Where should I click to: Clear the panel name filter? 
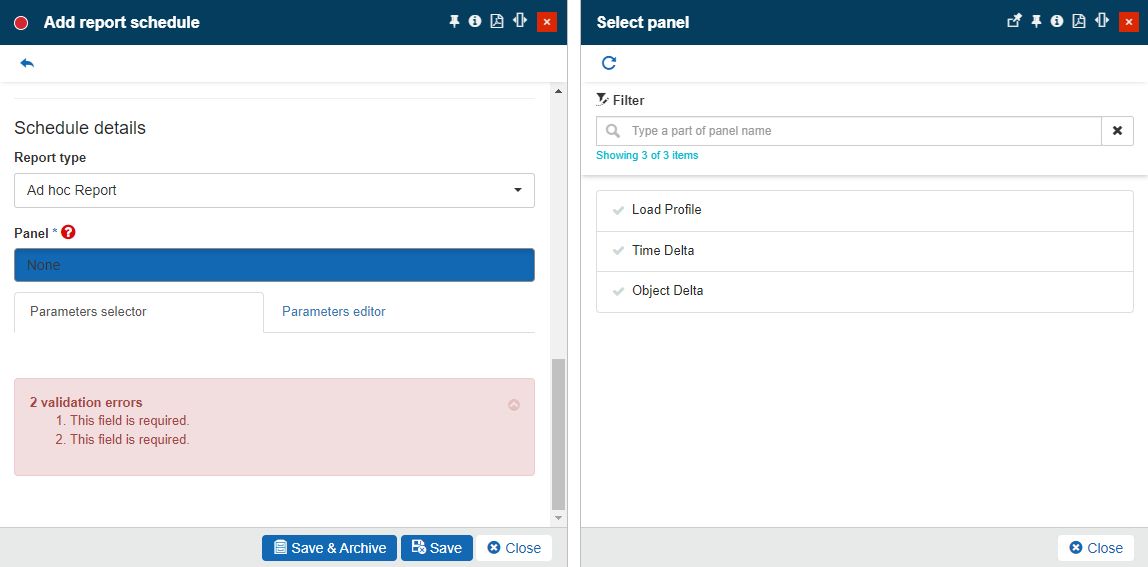1117,131
